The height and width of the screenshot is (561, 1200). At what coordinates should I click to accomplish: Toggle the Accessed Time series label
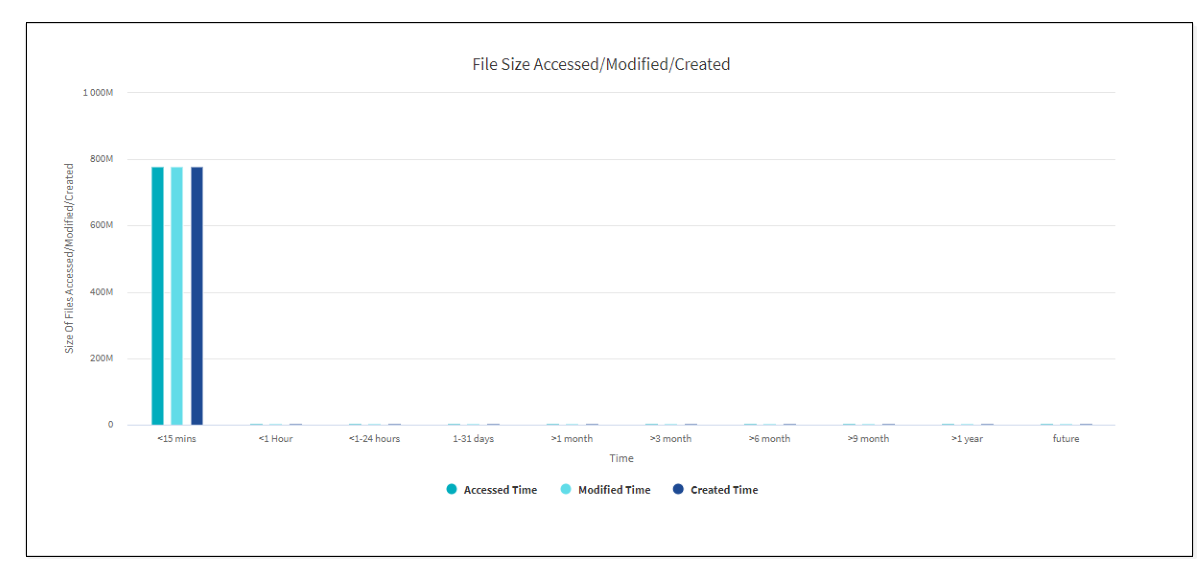point(500,490)
